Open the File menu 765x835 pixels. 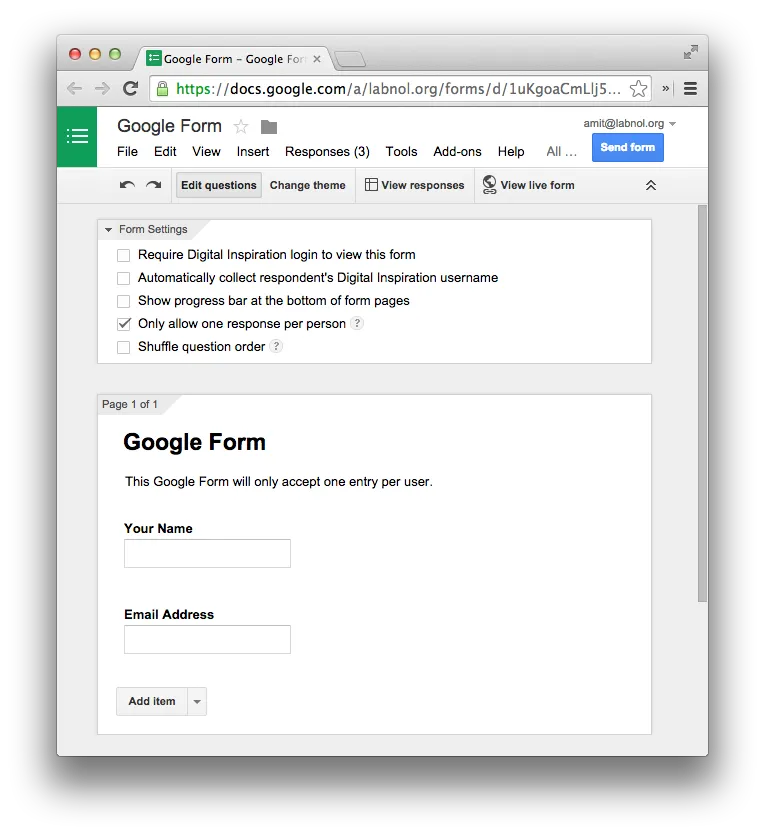click(127, 152)
